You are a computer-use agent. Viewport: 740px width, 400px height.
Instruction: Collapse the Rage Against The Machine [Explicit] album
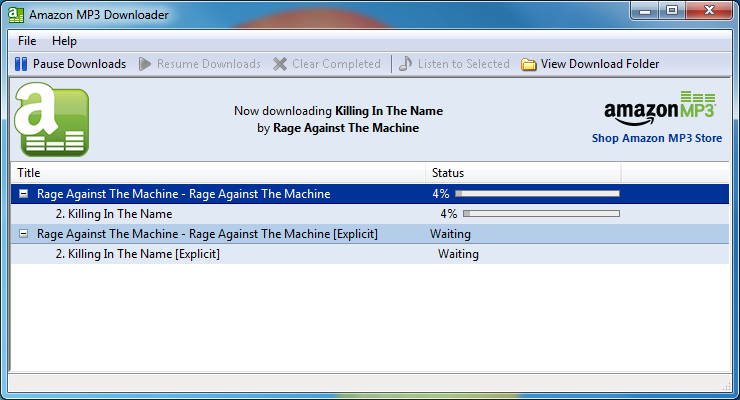pos(23,233)
